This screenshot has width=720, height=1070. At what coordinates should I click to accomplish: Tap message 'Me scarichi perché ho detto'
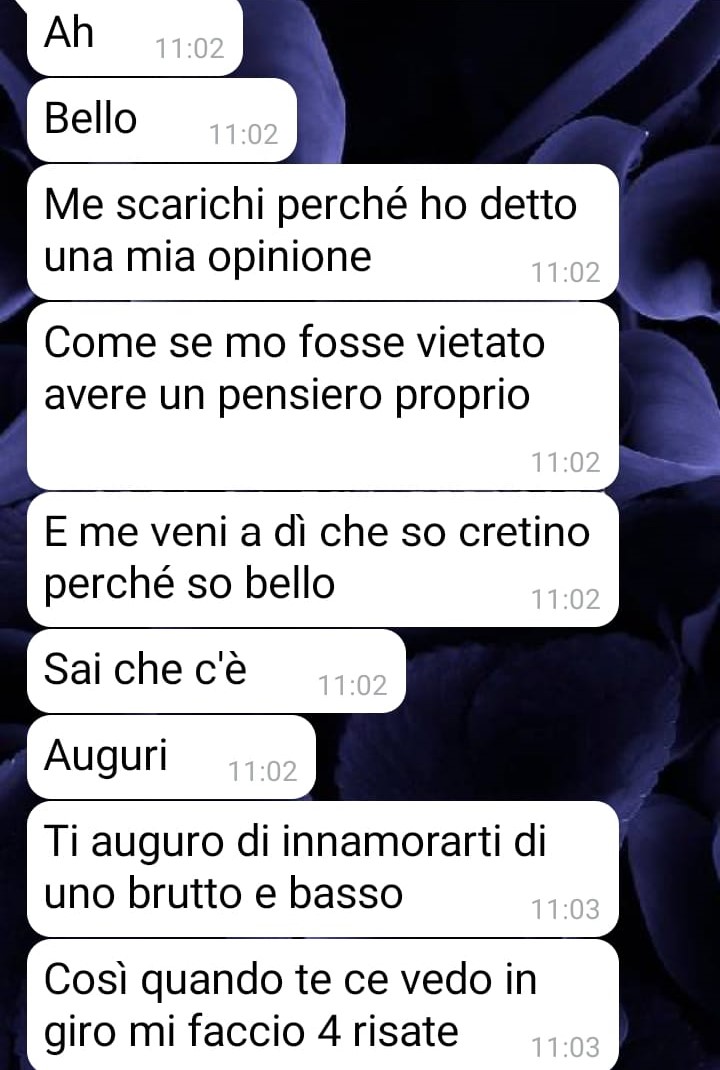323,232
